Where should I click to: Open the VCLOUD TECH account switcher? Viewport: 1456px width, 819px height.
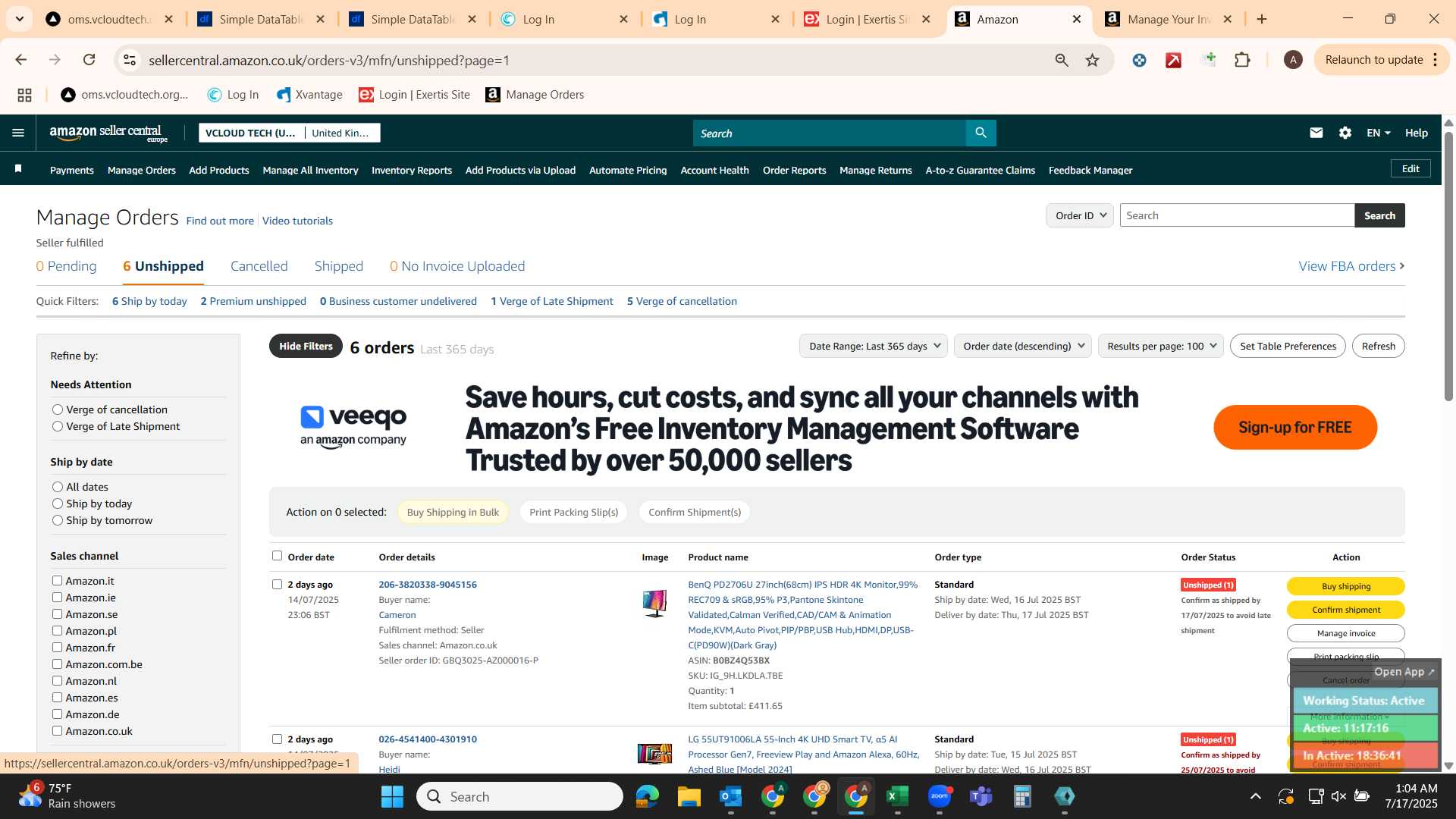(289, 133)
